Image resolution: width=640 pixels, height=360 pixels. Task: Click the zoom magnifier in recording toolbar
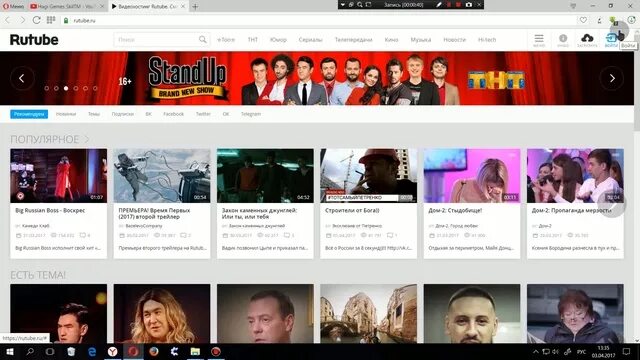360,5
